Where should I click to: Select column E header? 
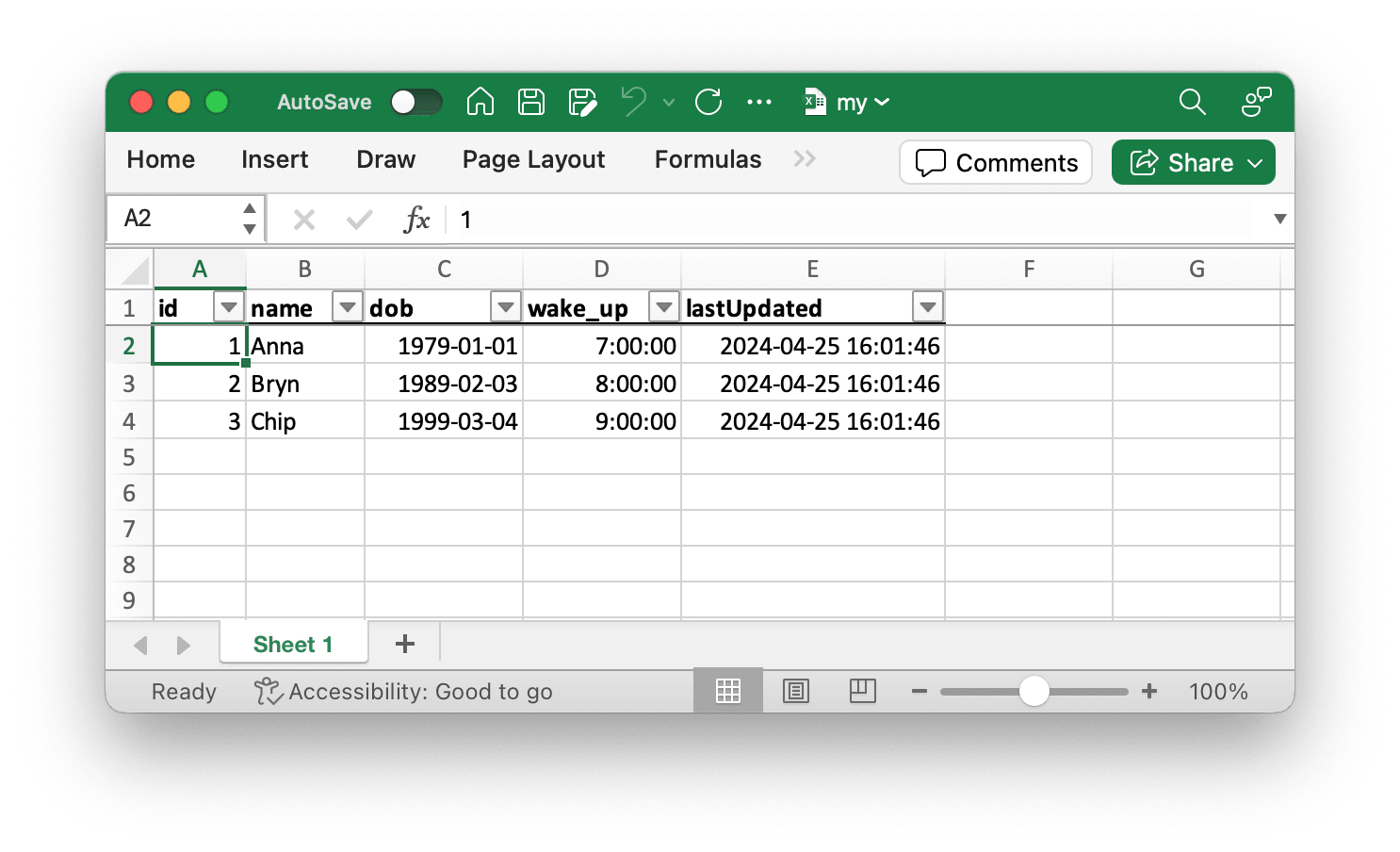click(813, 270)
